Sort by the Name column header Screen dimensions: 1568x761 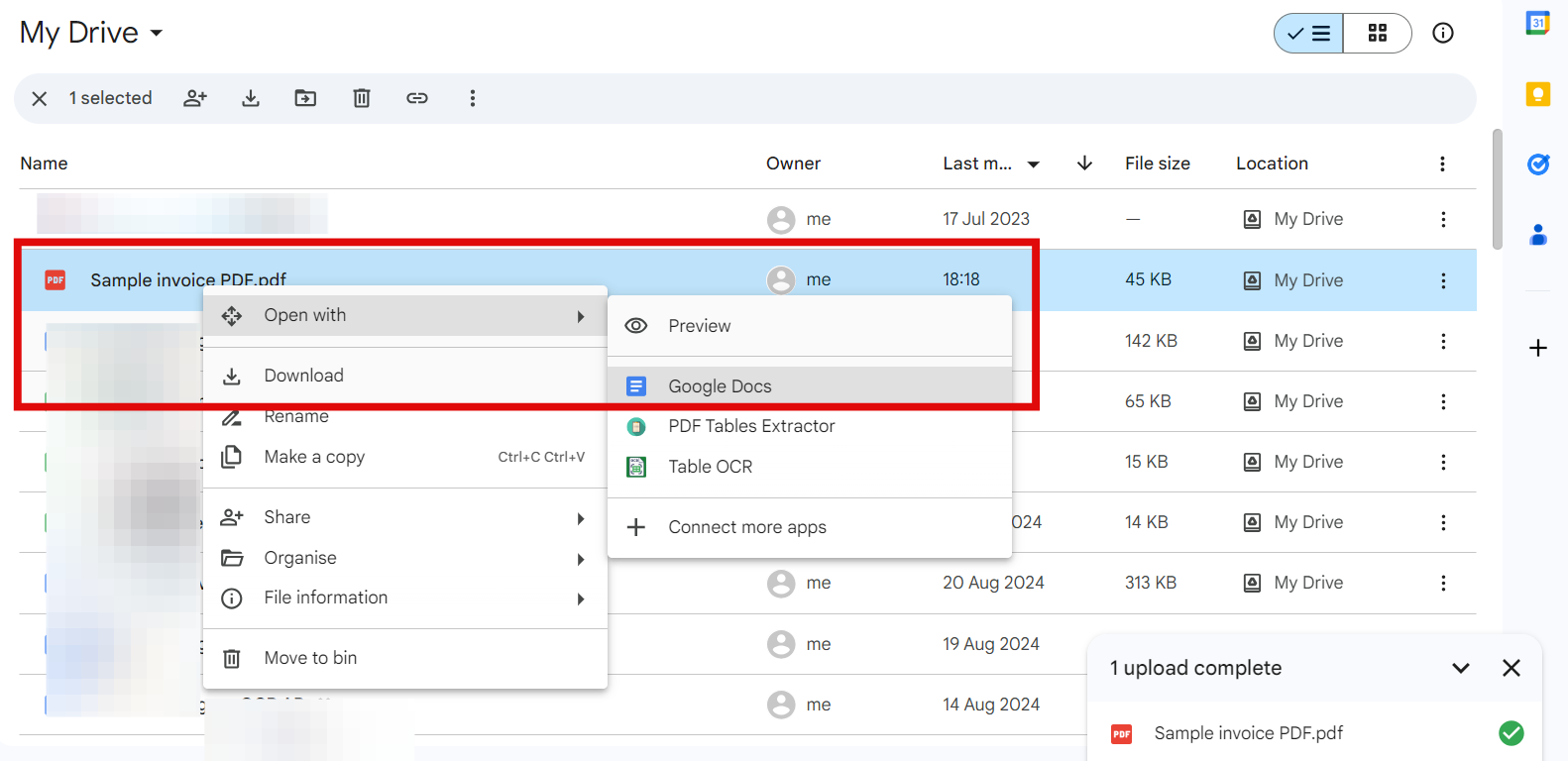tap(44, 163)
